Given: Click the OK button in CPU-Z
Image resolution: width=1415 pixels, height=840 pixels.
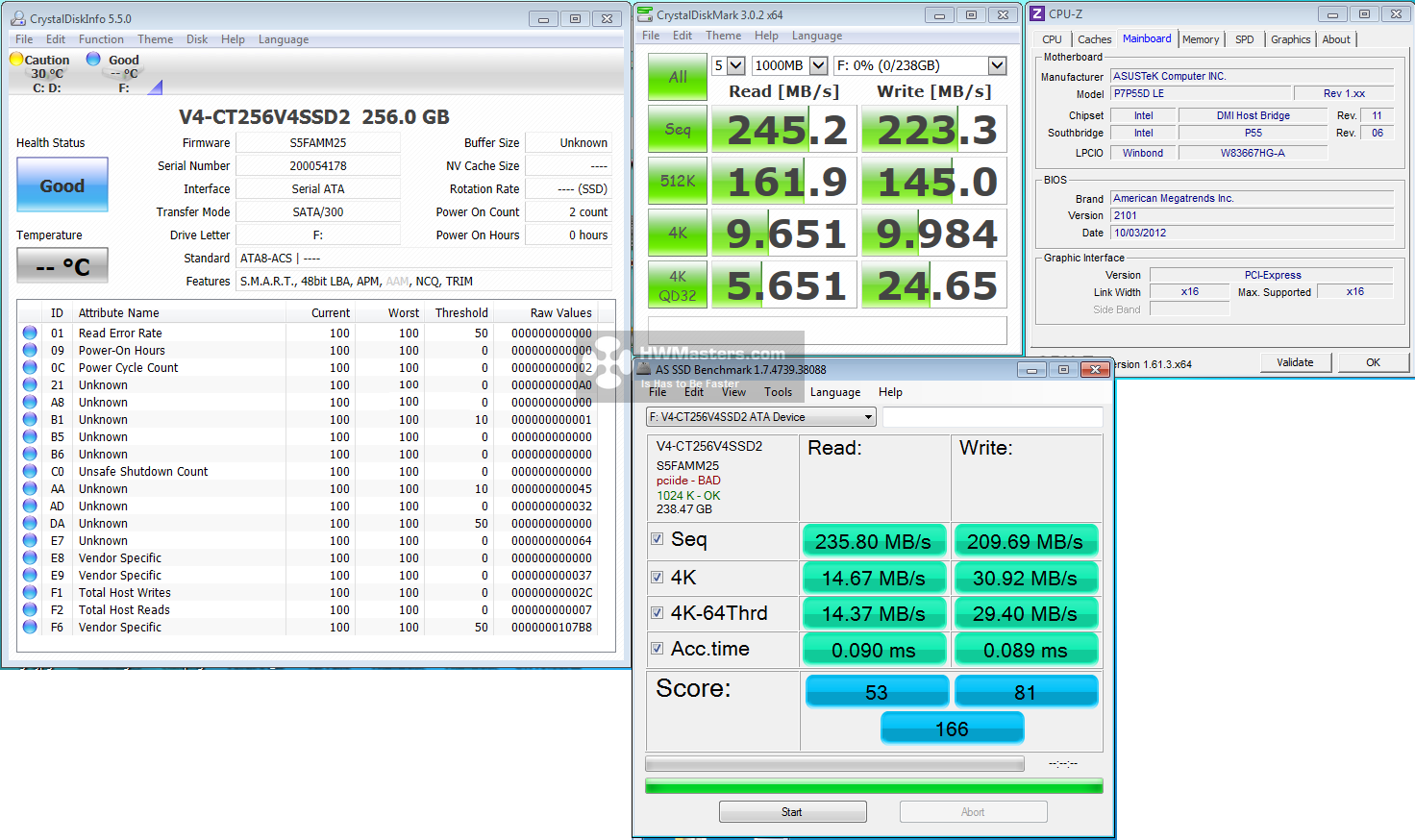Looking at the screenshot, I should 1374,362.
